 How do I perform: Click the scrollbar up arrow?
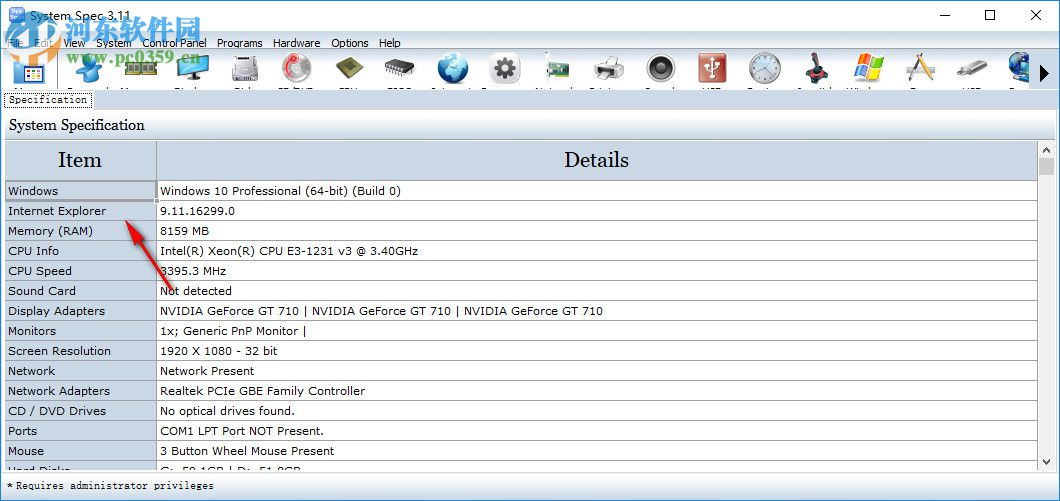[1046, 149]
